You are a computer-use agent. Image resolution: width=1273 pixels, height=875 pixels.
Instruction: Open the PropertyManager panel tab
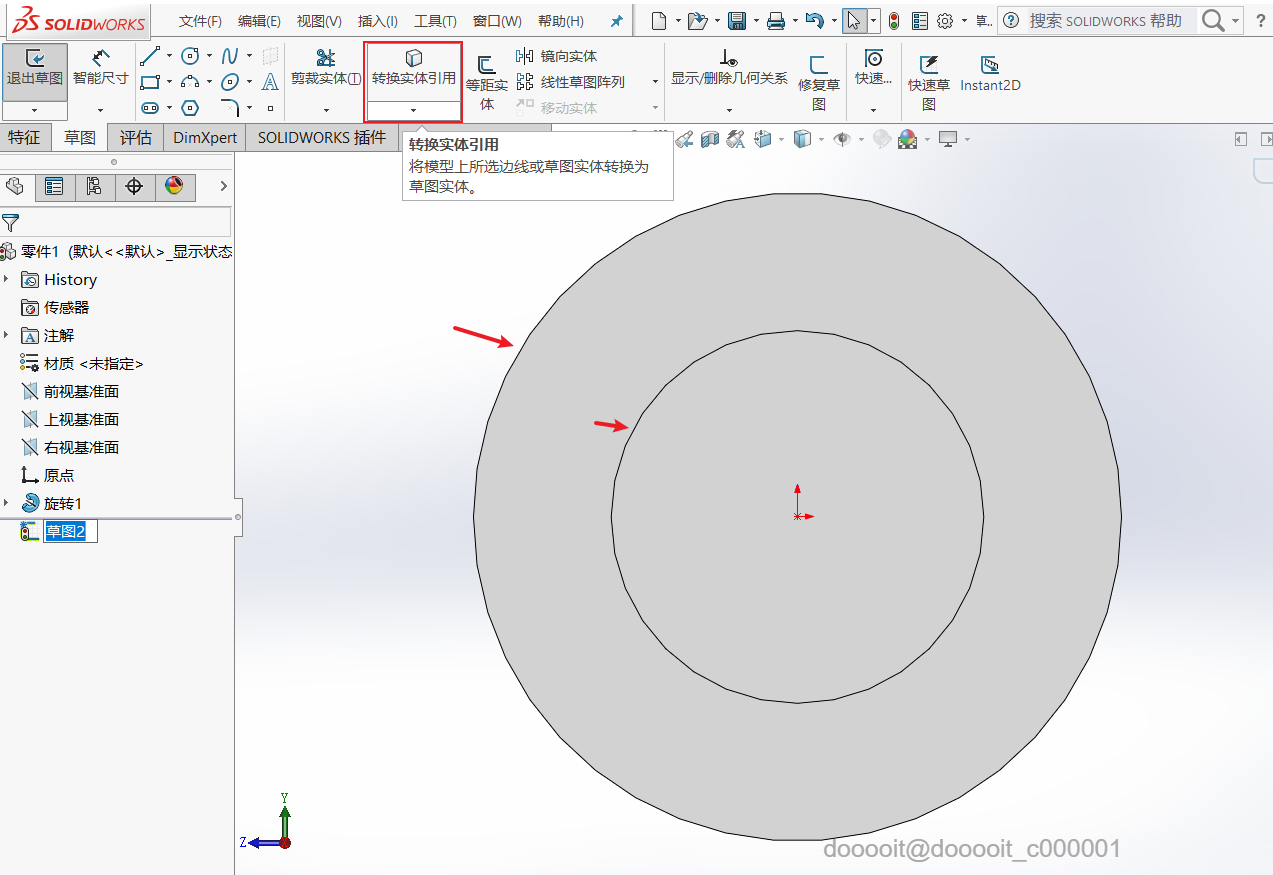54,186
